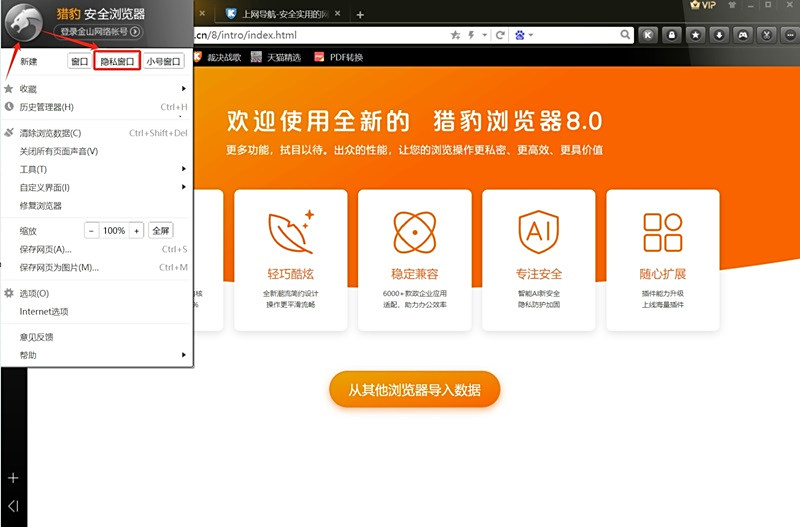Open the dropdown next to lightning icon
Image resolution: width=800 pixels, height=527 pixels.
click(x=484, y=35)
